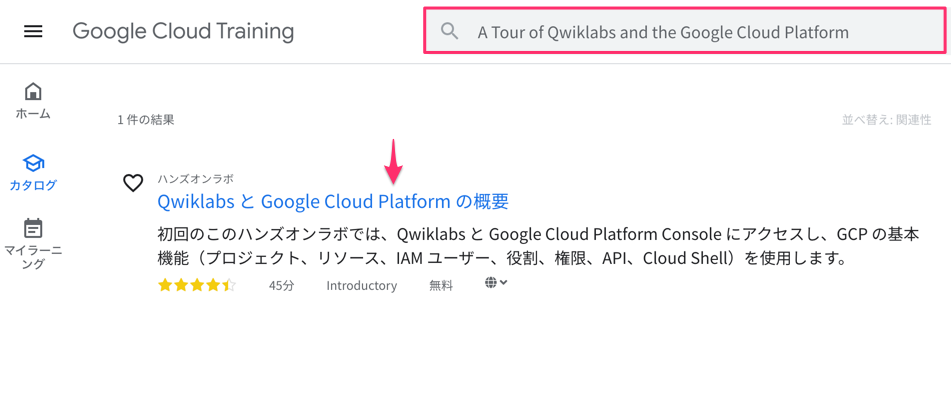Click the globe language icon

click(491, 282)
